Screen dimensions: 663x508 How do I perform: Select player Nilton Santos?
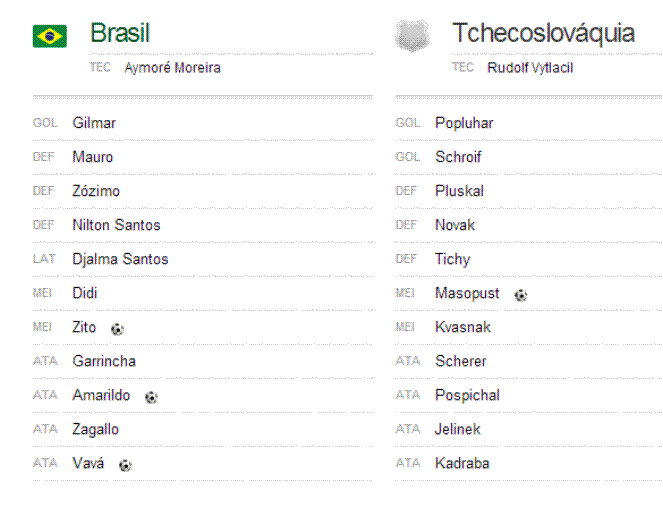[116, 225]
